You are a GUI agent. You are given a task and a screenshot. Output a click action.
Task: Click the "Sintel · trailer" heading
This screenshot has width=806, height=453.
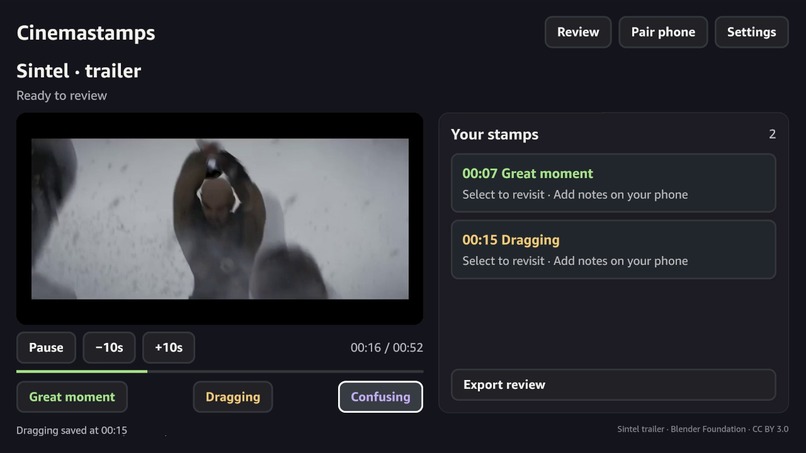point(79,71)
